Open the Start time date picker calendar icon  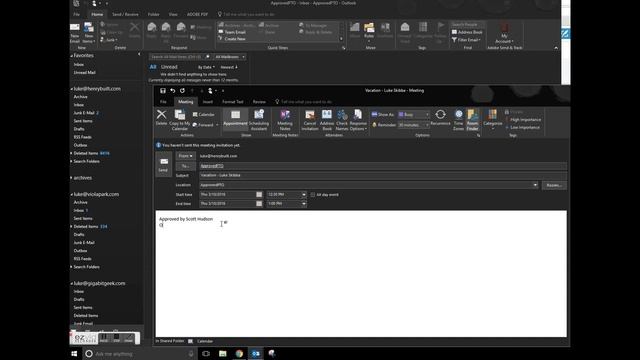pyautogui.click(x=259, y=195)
